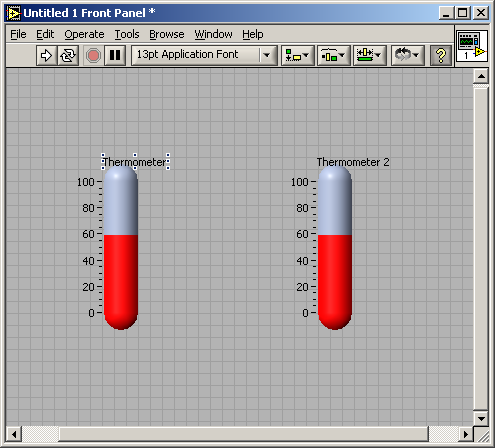Select the Thermometer 2 label
The height and width of the screenshot is (448, 495).
[x=353, y=162]
